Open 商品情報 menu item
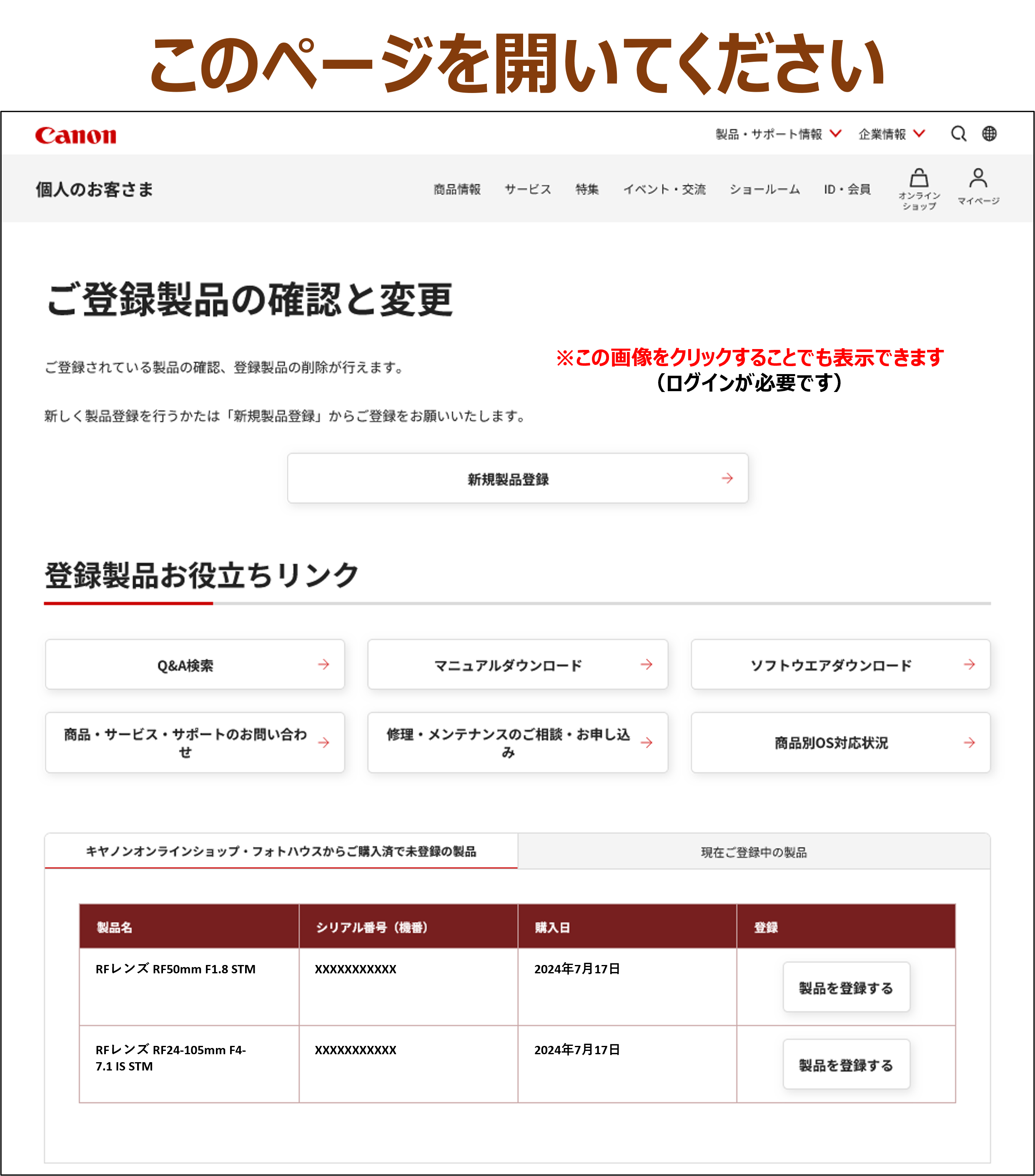The height and width of the screenshot is (1176, 1035). click(457, 189)
